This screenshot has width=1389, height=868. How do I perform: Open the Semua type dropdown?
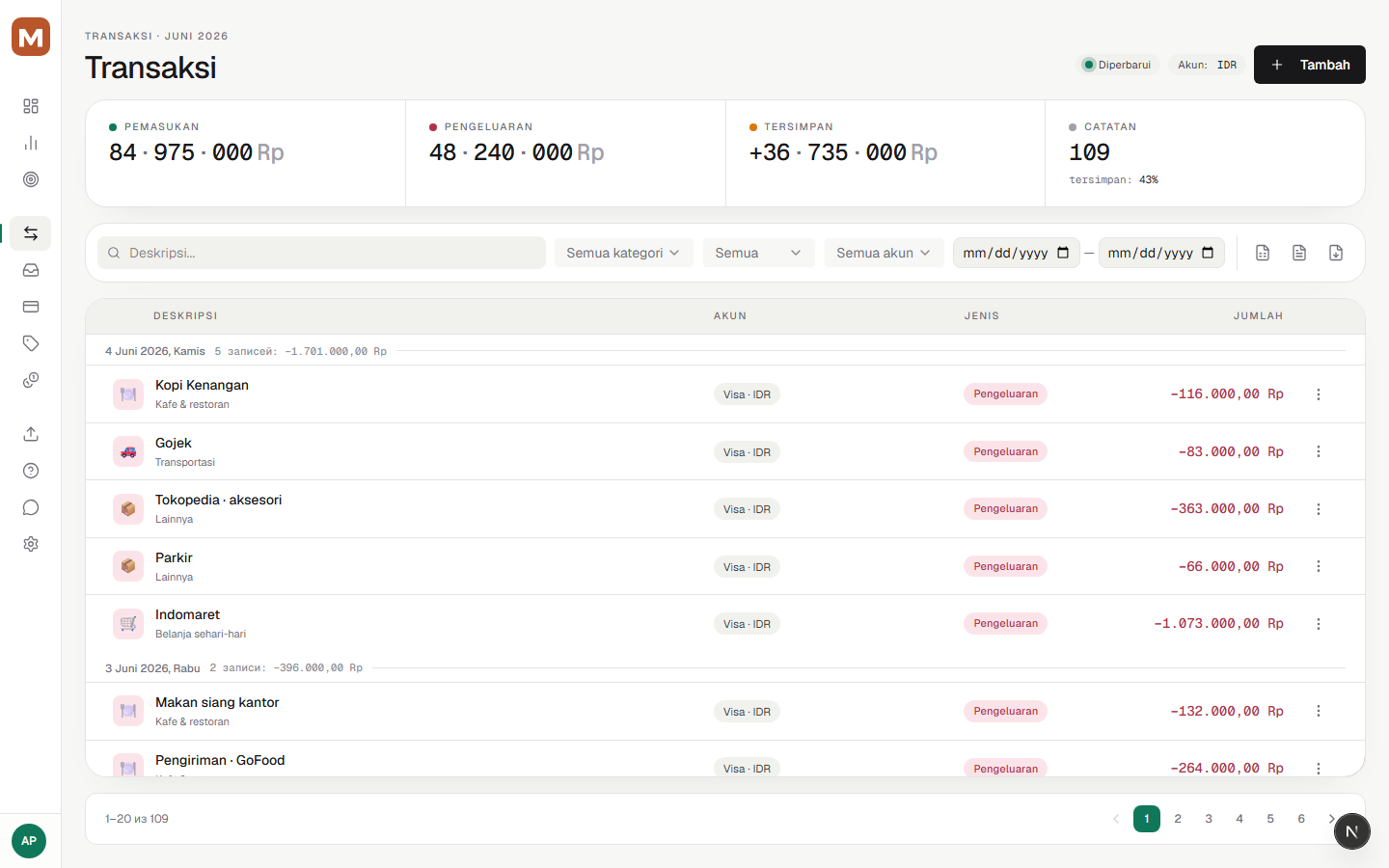coord(758,253)
